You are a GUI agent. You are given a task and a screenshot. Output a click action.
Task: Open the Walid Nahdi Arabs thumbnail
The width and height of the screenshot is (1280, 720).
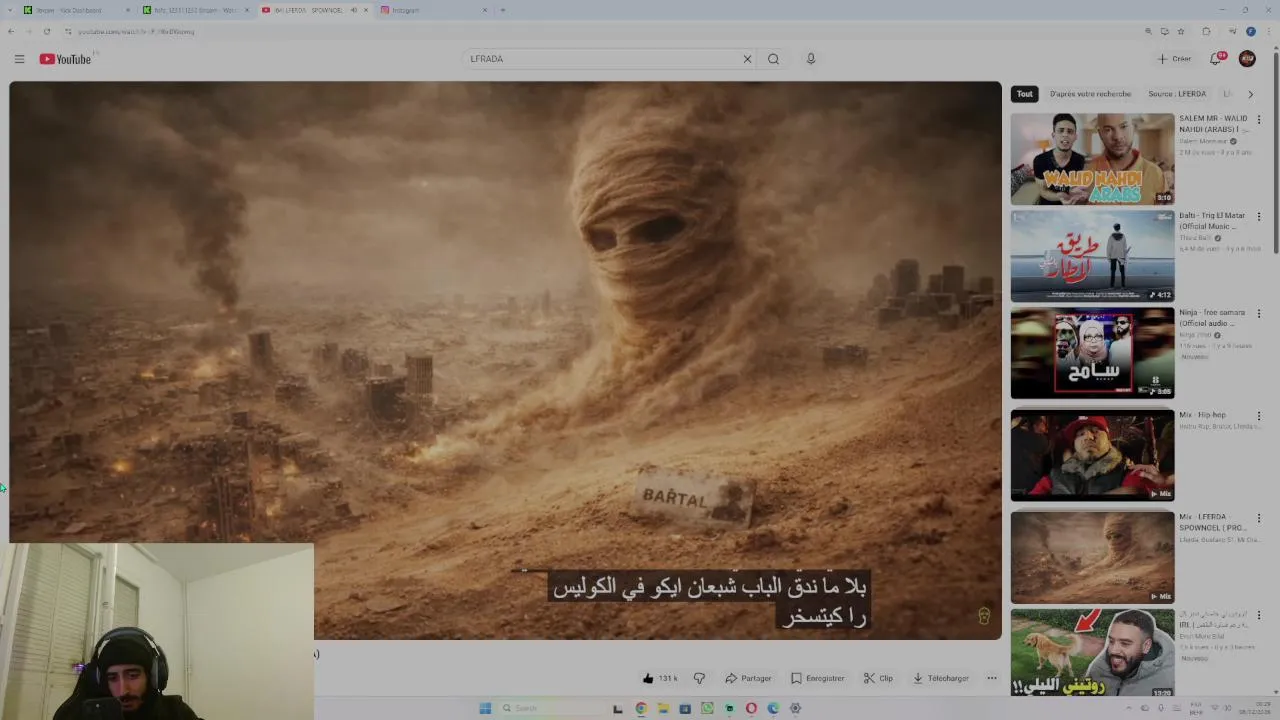pyautogui.click(x=1092, y=159)
